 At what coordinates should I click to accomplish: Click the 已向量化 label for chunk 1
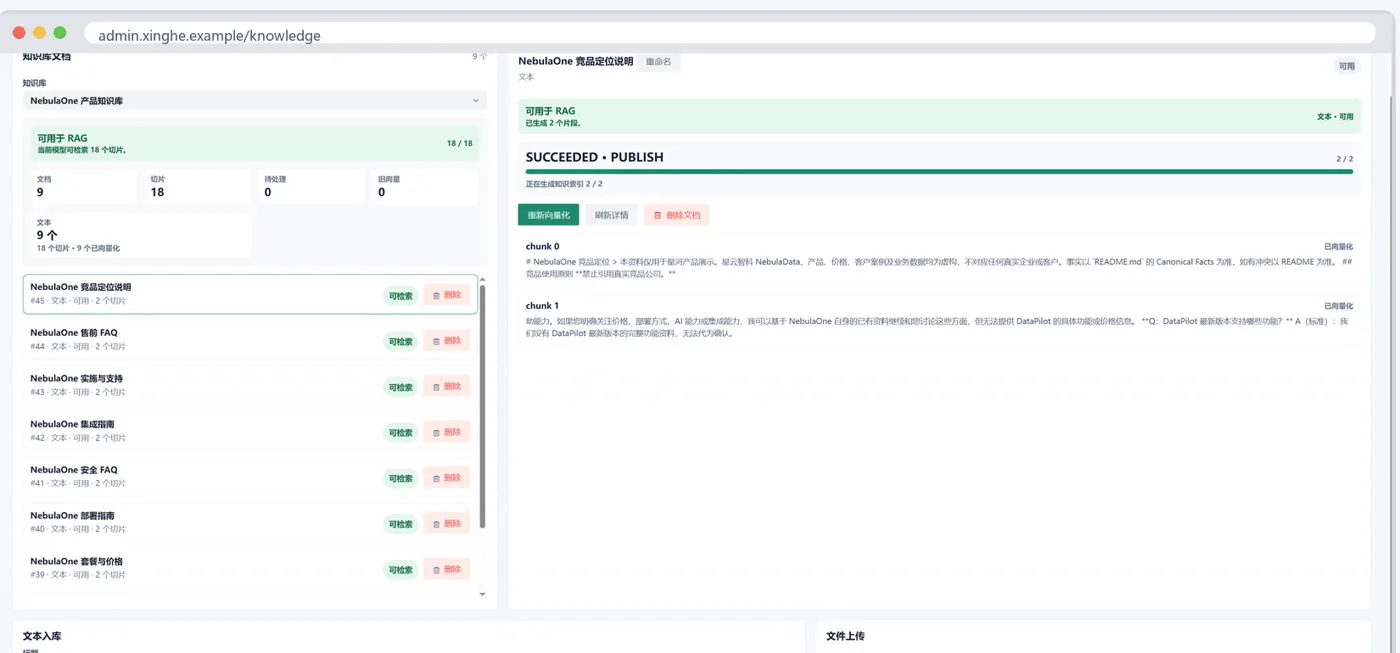pyautogui.click(x=1338, y=306)
